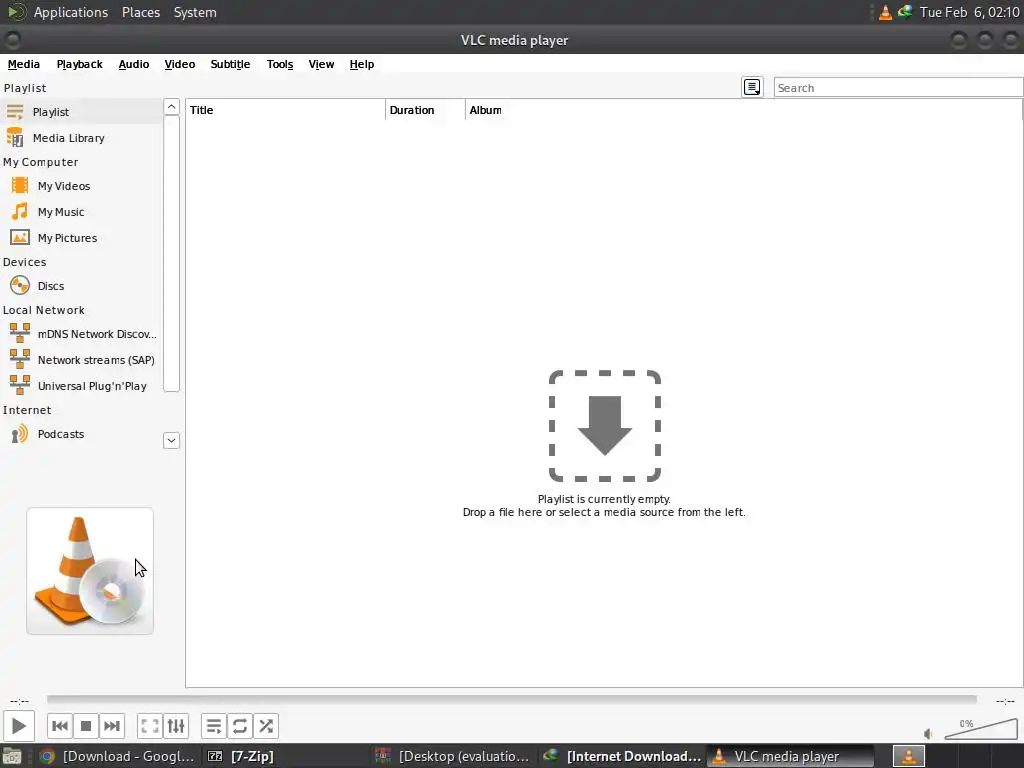Select Podcasts under Internet
Image resolution: width=1024 pixels, height=768 pixels.
click(81, 434)
